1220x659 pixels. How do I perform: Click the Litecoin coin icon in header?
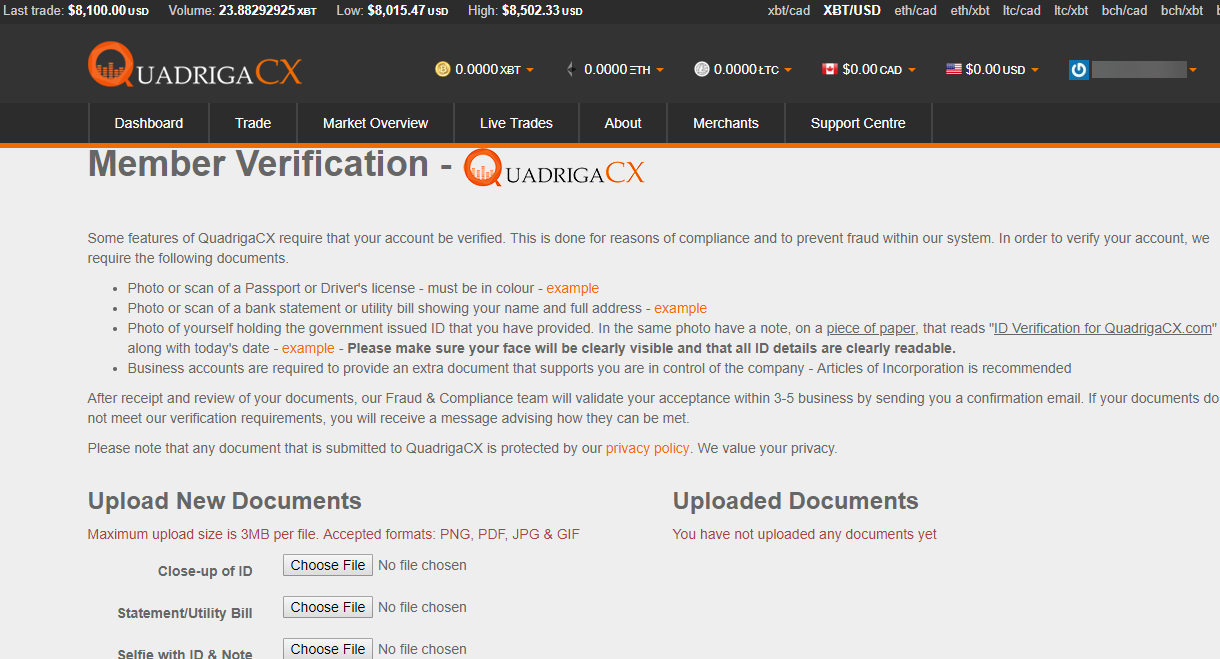(x=702, y=69)
